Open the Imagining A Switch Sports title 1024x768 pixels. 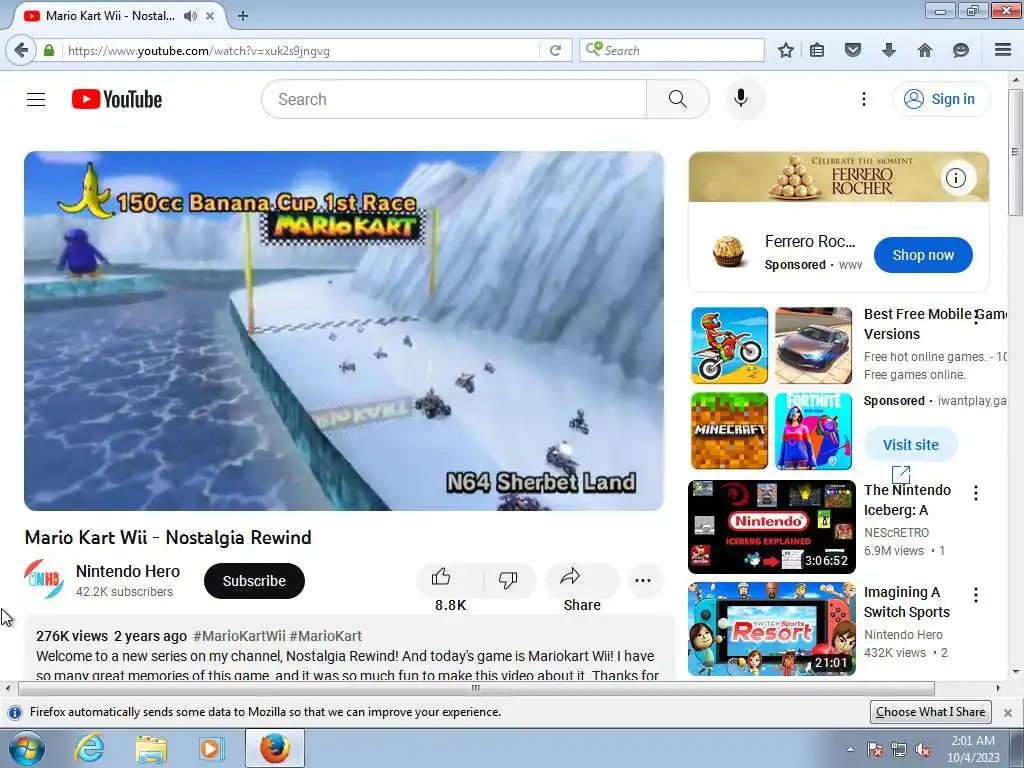point(906,601)
